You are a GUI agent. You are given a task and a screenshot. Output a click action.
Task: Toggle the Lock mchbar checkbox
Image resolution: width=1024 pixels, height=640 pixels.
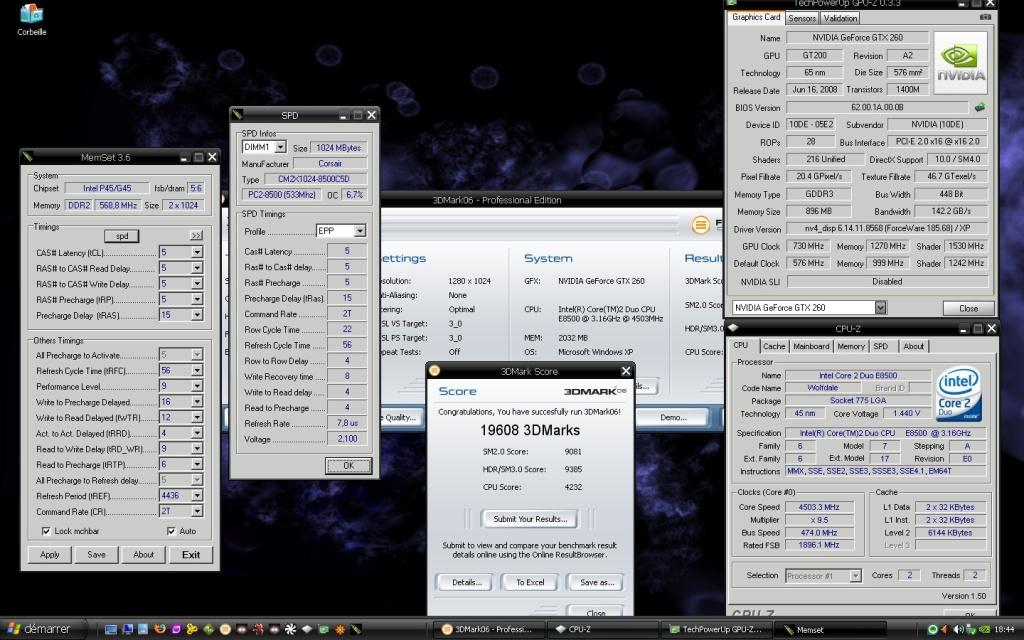[x=46, y=531]
